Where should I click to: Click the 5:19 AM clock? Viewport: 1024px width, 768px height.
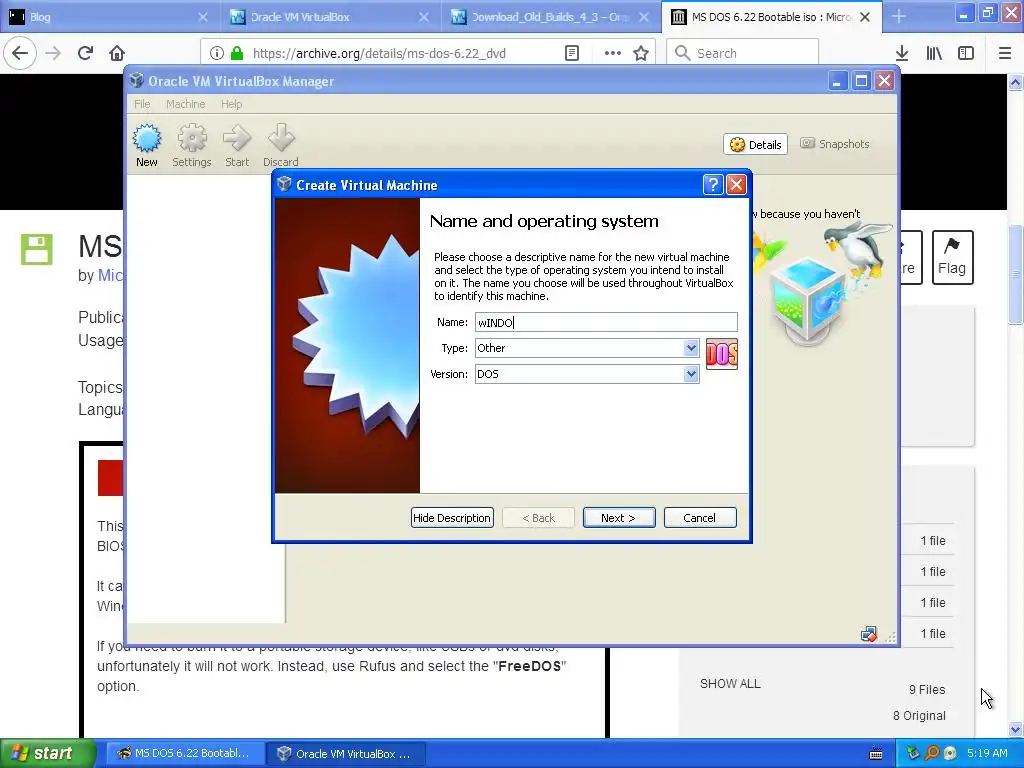(x=987, y=754)
